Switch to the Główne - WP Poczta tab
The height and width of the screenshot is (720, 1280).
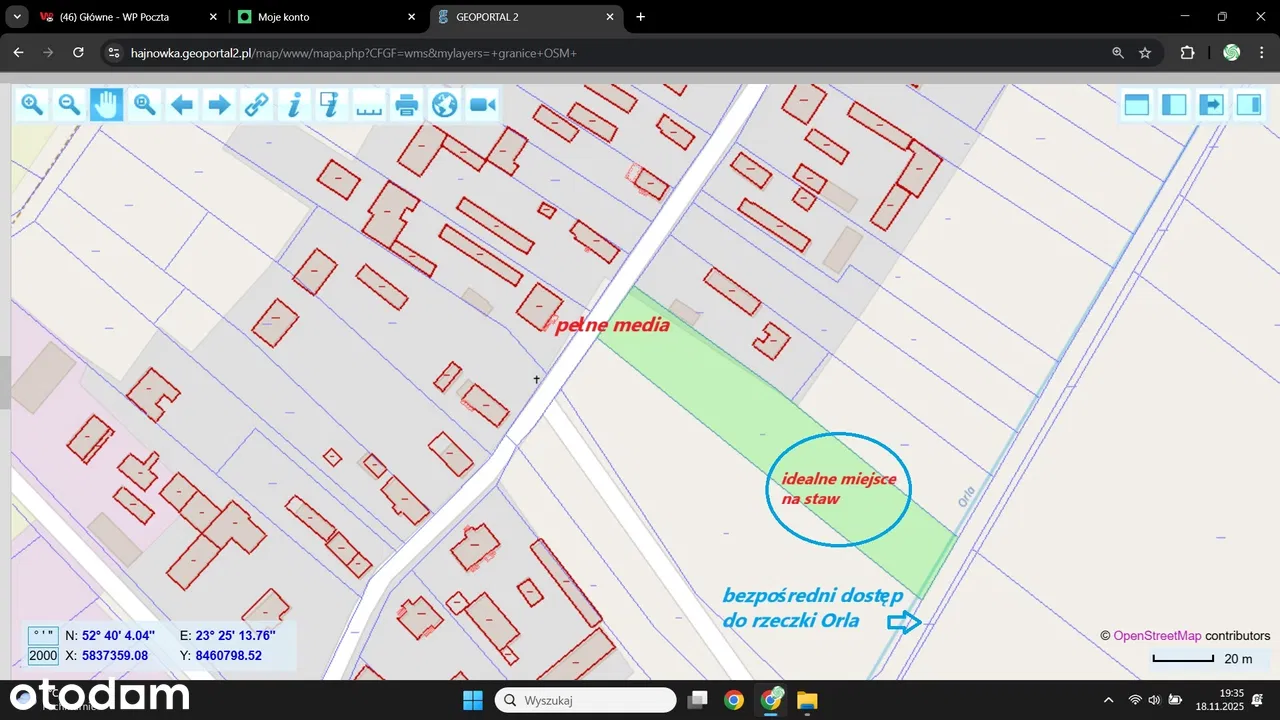pyautogui.click(x=125, y=17)
